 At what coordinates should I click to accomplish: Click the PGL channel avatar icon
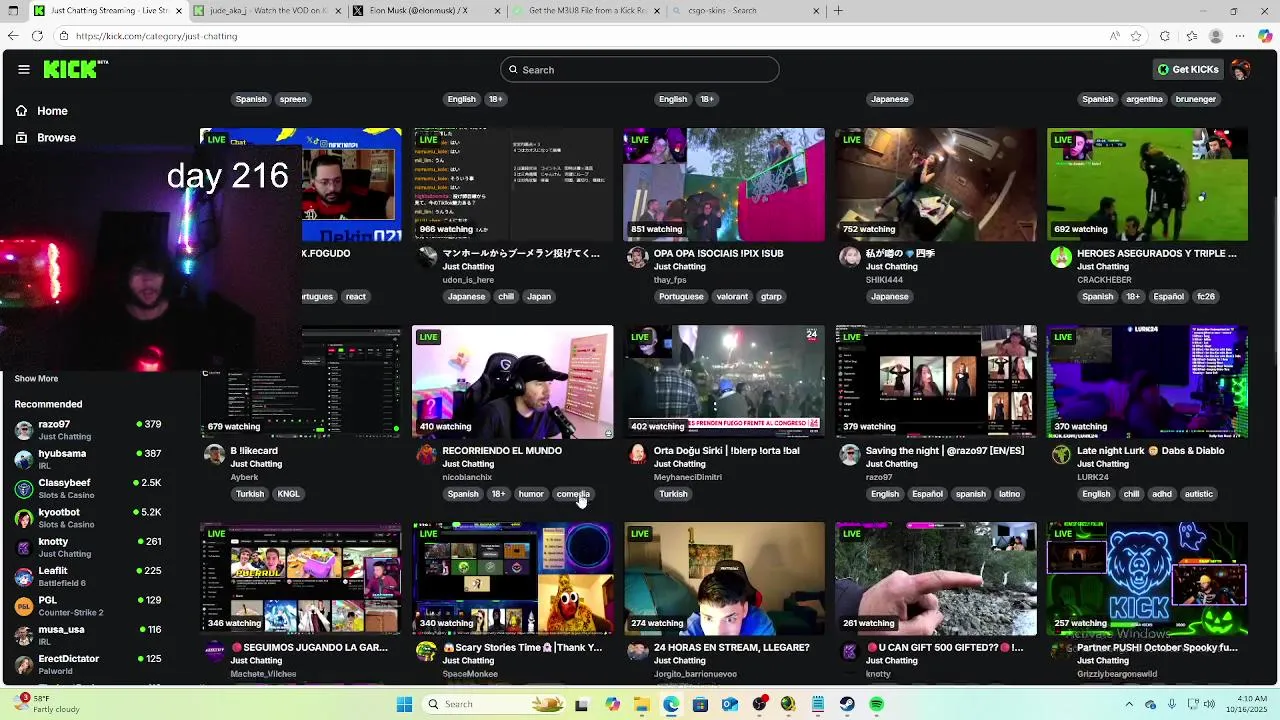click(x=23, y=606)
